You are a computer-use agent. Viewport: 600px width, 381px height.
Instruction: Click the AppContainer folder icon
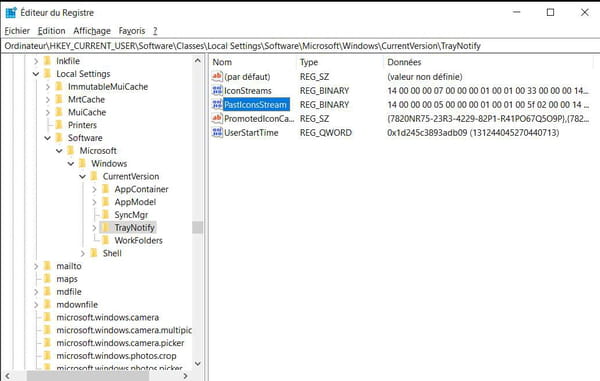tap(106, 189)
